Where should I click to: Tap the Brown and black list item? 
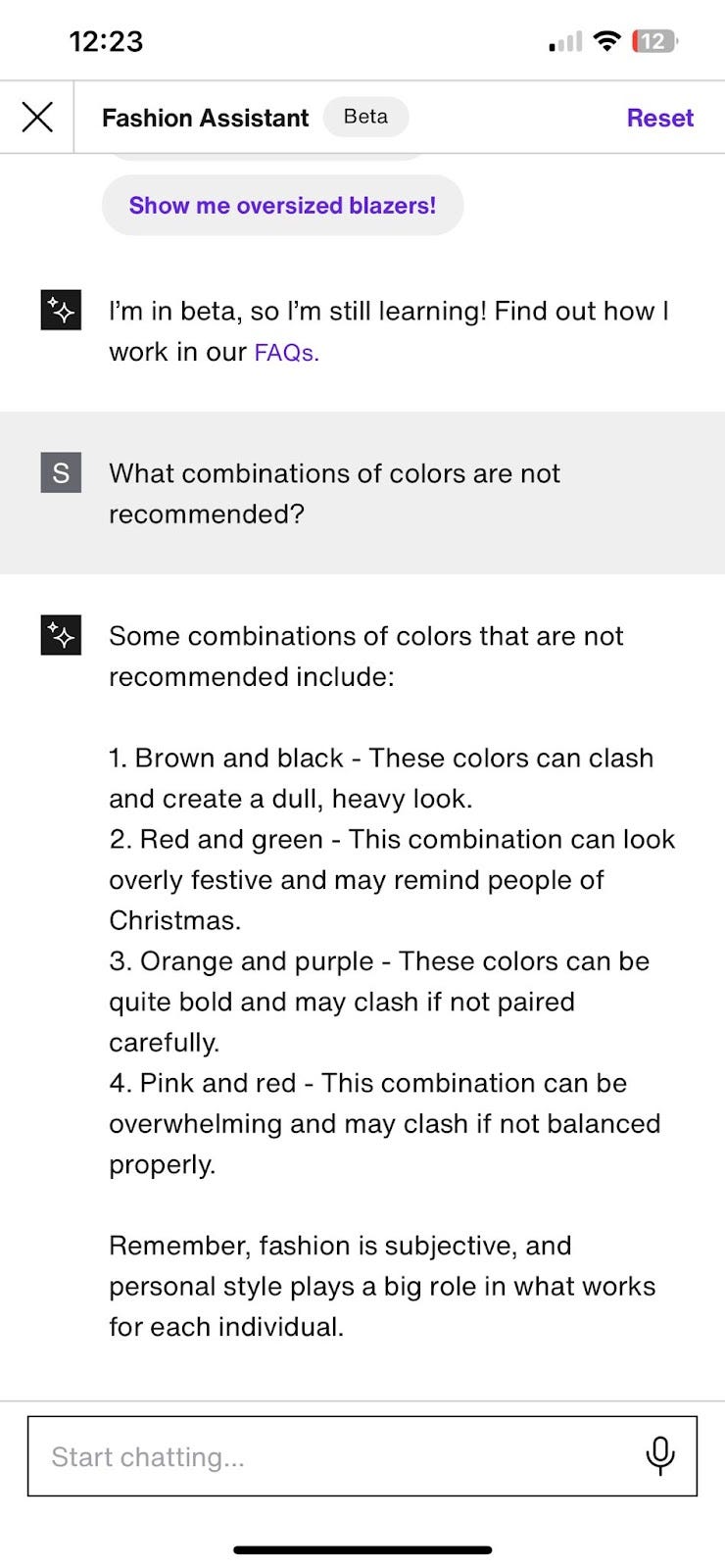tap(380, 778)
